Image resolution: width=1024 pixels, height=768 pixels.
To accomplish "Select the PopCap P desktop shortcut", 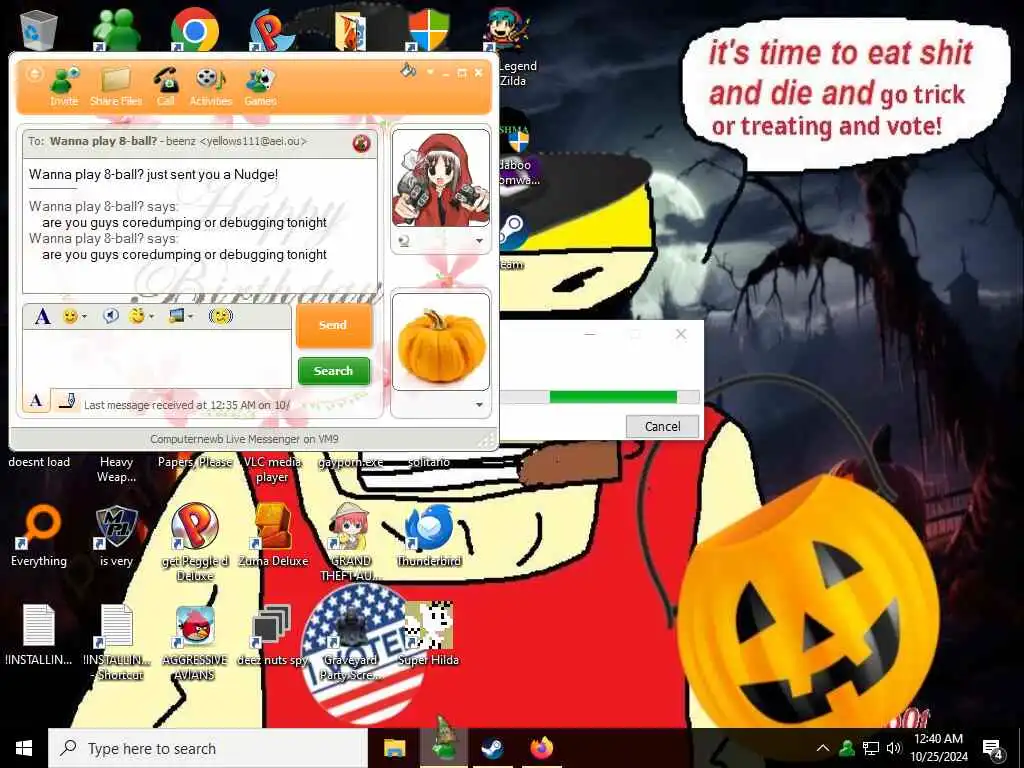I will [271, 29].
